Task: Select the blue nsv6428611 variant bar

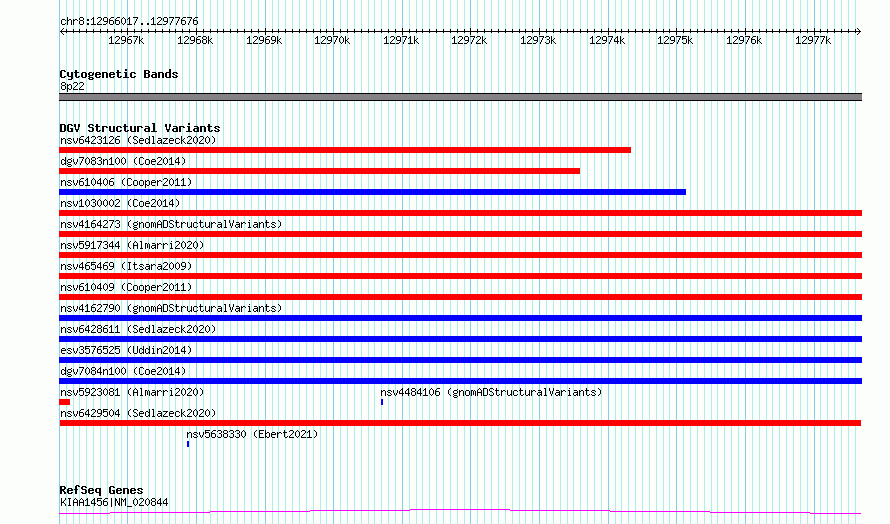Action: (x=460, y=339)
